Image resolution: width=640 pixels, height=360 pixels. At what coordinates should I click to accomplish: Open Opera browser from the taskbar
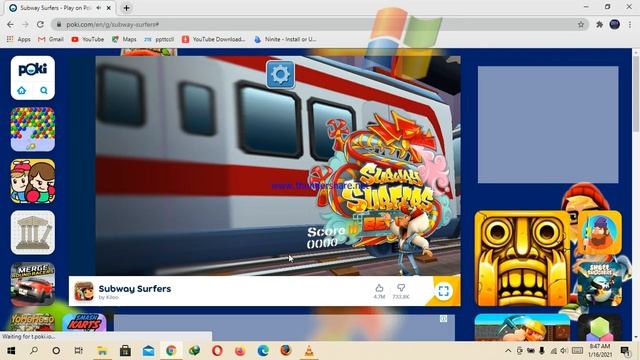(x=217, y=351)
